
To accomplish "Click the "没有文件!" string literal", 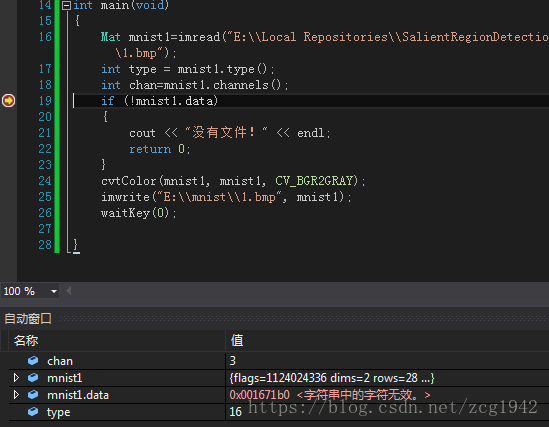I will (x=226, y=133).
